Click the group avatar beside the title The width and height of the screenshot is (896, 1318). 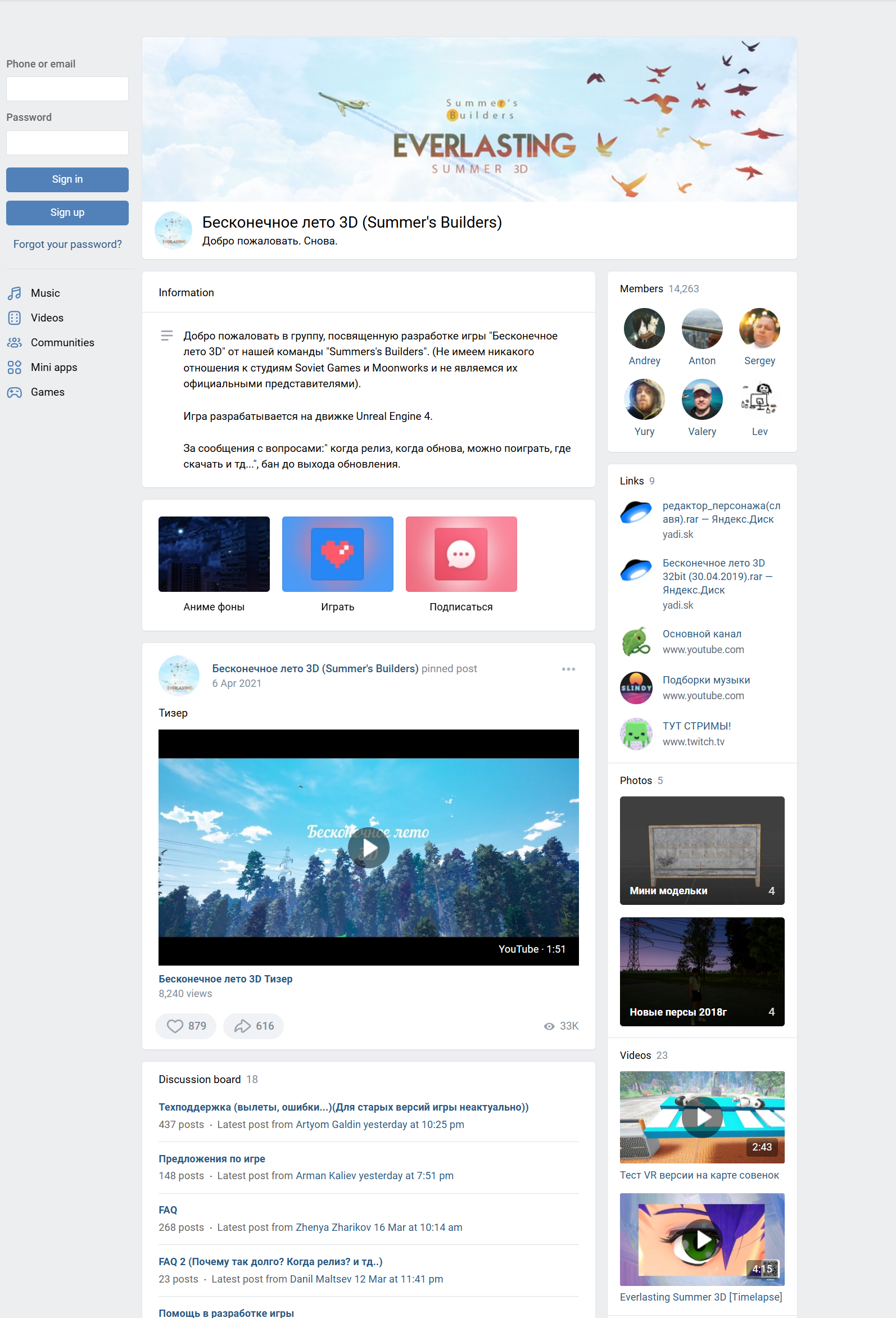pyautogui.click(x=174, y=230)
